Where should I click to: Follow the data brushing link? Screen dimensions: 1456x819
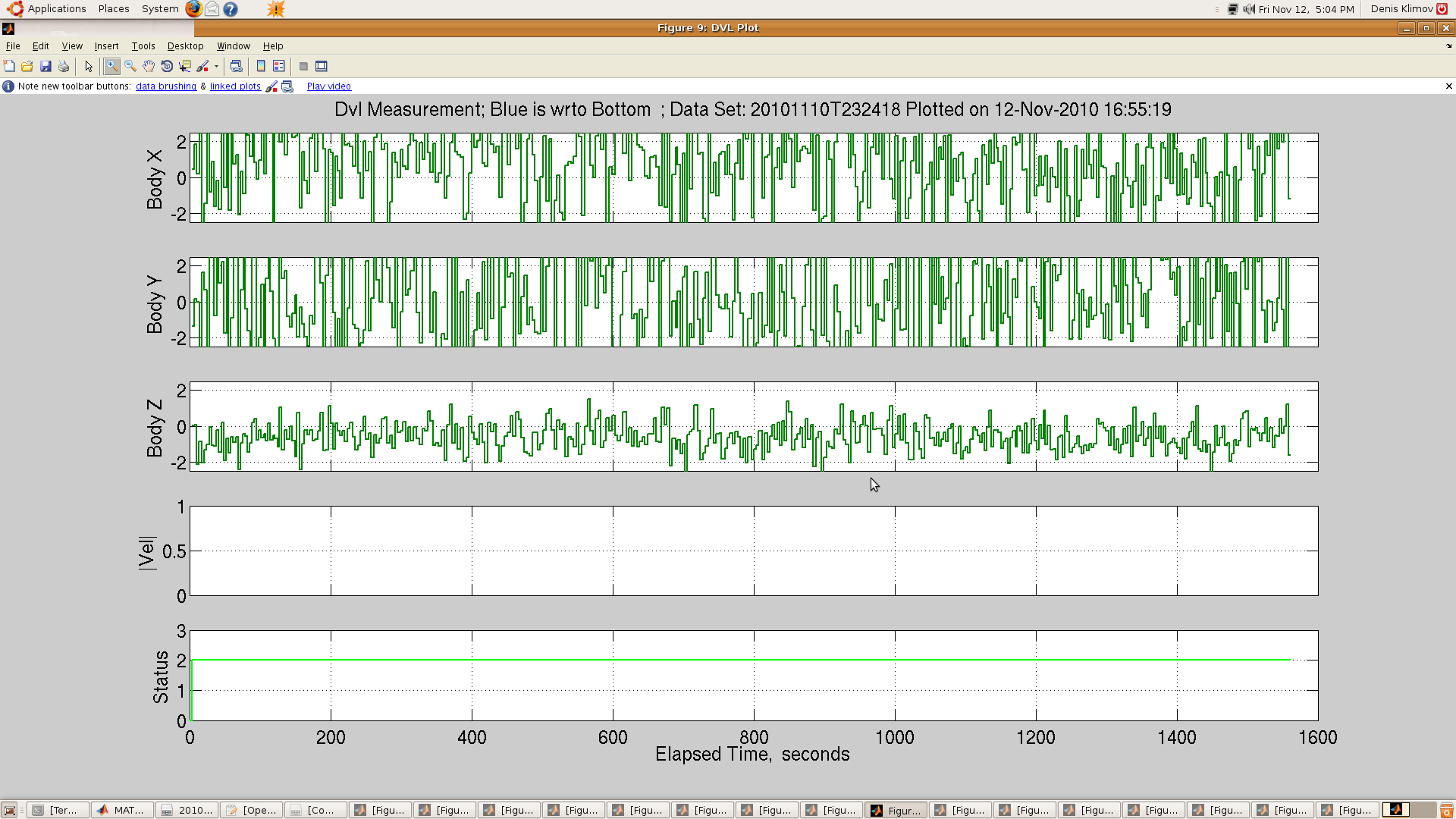[x=166, y=86]
